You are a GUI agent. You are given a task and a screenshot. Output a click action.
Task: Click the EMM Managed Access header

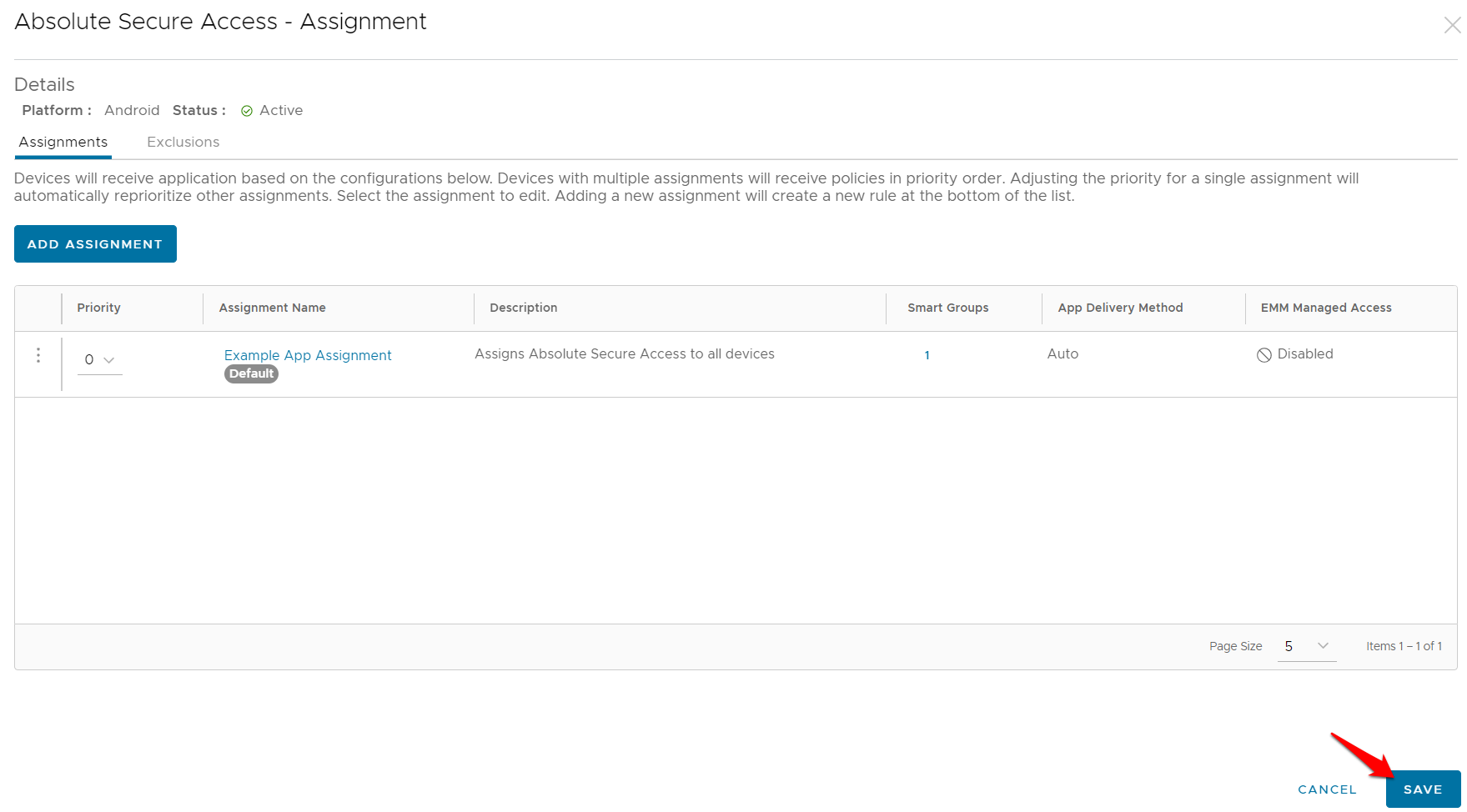(1326, 308)
